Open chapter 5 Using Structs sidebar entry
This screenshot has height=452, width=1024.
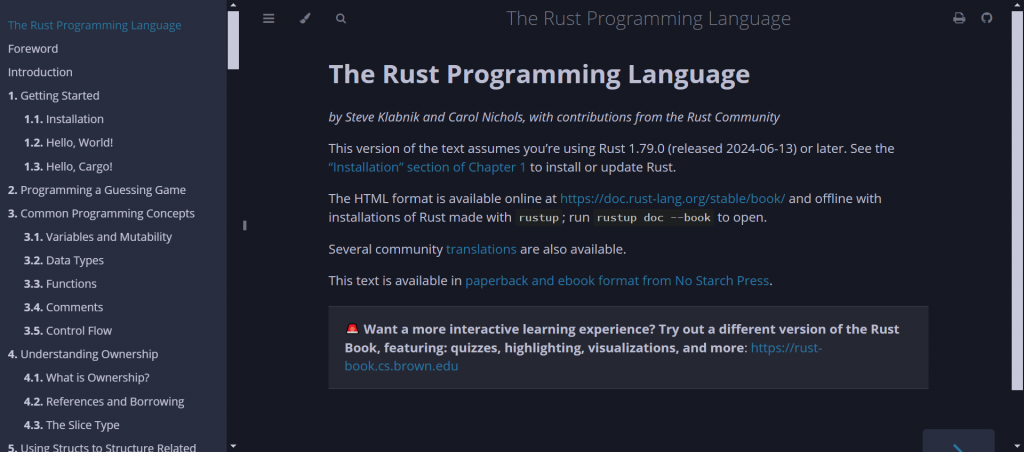(x=102, y=447)
